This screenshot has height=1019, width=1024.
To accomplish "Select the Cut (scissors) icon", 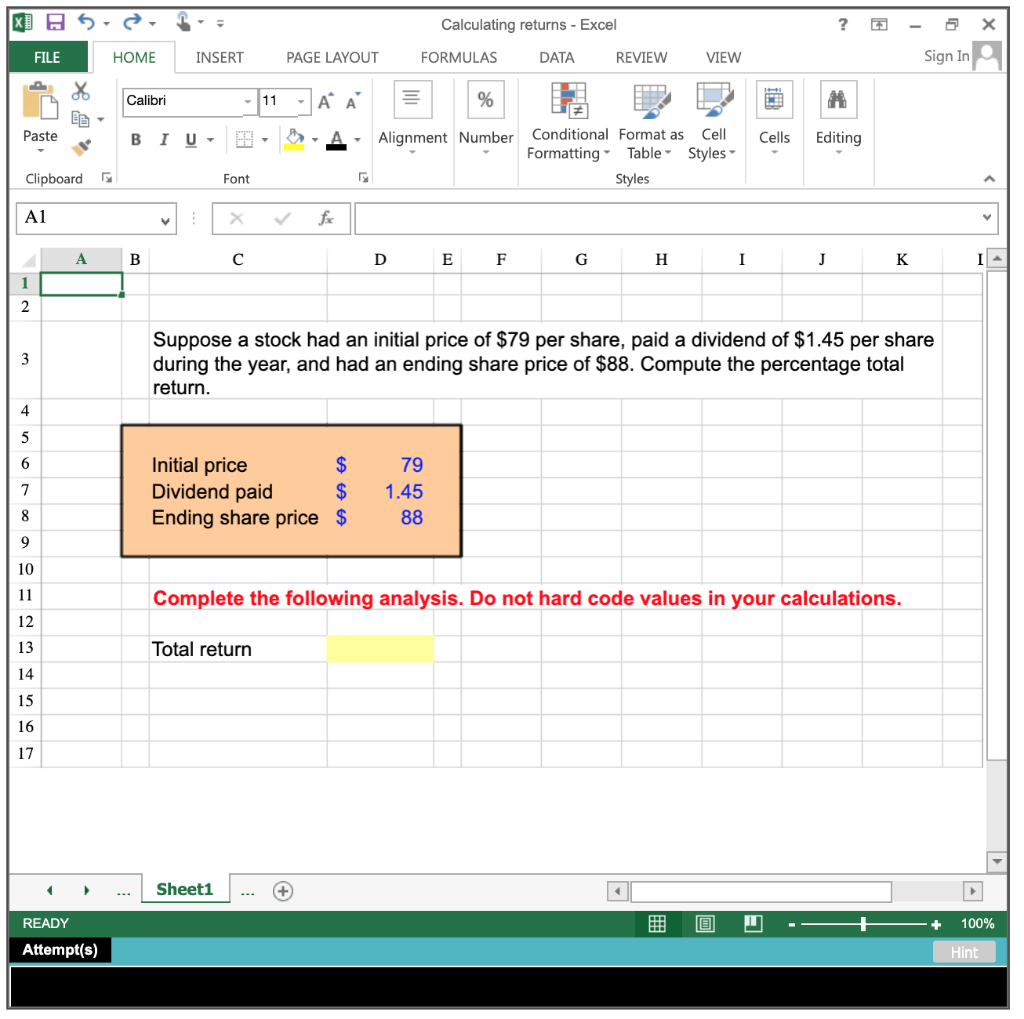I will point(81,92).
